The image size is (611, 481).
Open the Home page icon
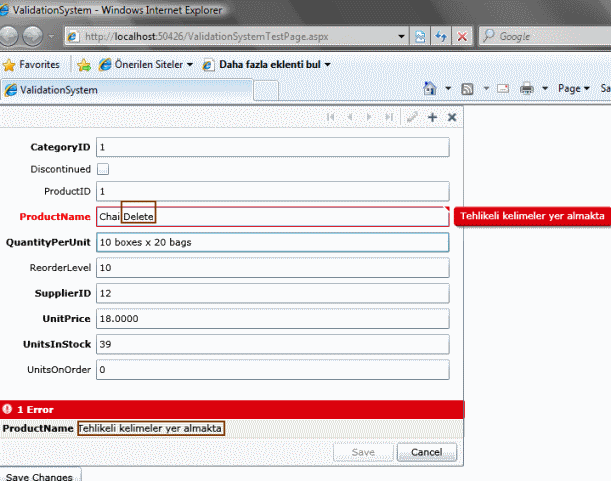430,89
